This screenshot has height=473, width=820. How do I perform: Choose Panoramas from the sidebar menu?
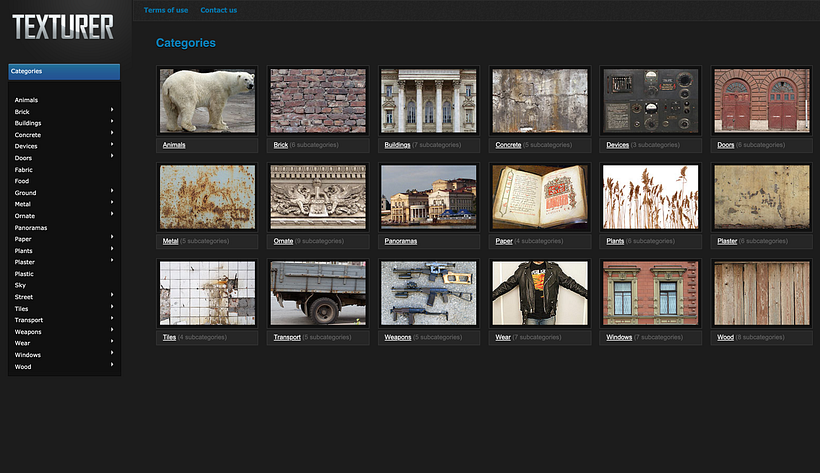point(31,227)
